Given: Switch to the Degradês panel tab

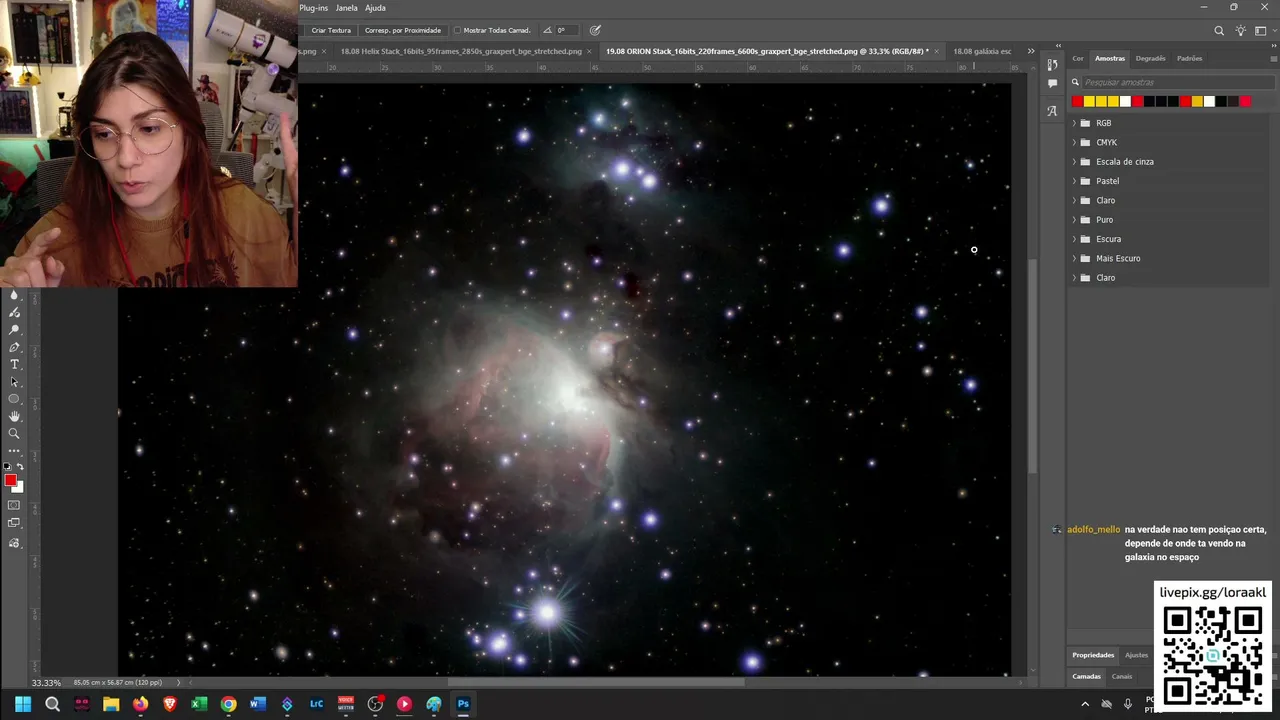Looking at the screenshot, I should [1150, 59].
